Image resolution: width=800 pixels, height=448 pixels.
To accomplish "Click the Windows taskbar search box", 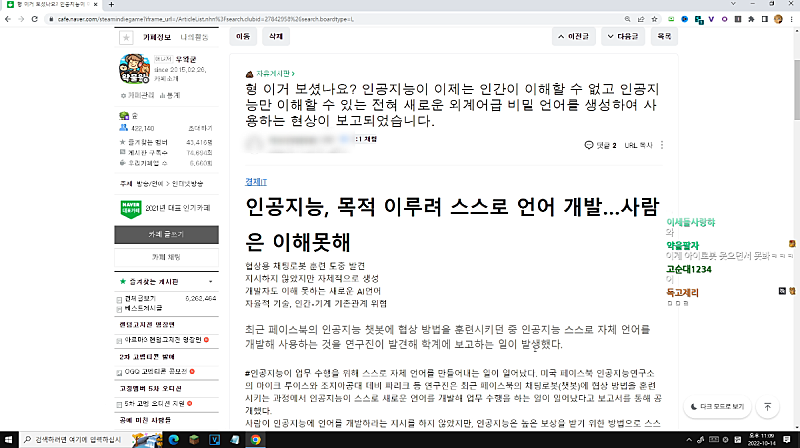I will (x=76, y=439).
